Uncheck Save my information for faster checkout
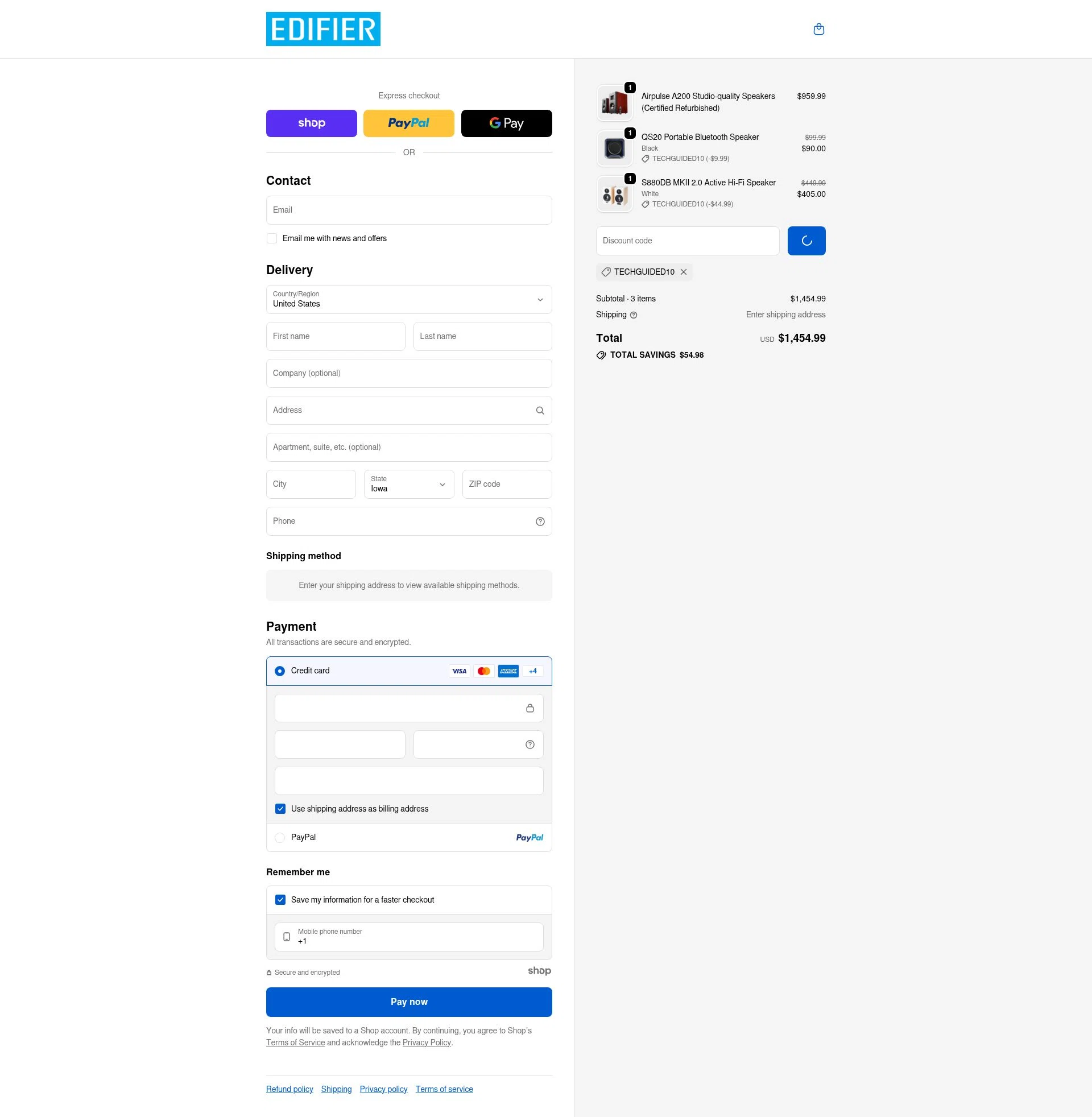 [280, 900]
